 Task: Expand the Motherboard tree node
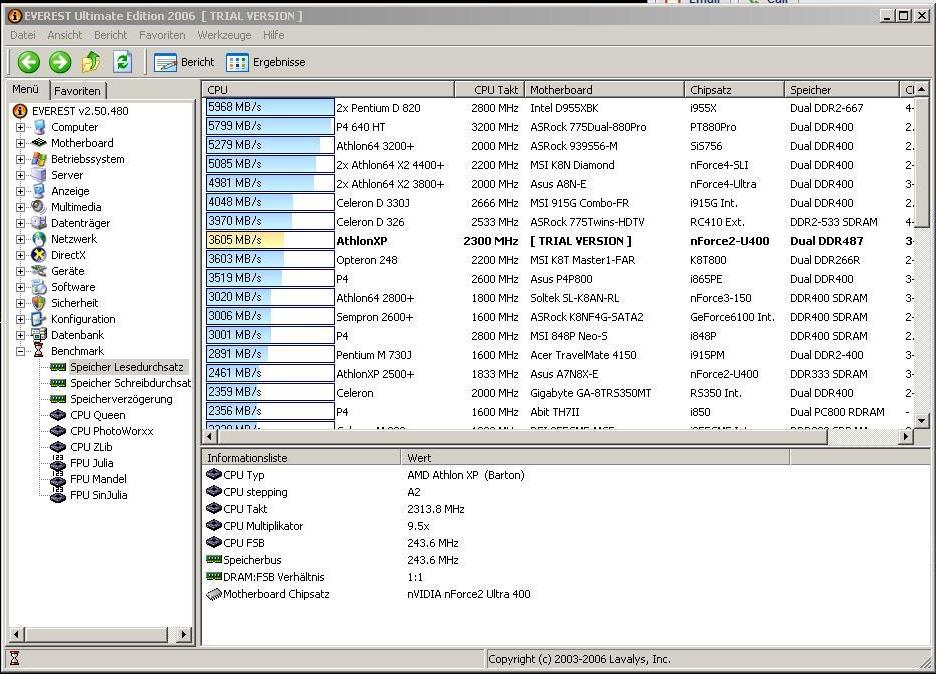click(20, 143)
